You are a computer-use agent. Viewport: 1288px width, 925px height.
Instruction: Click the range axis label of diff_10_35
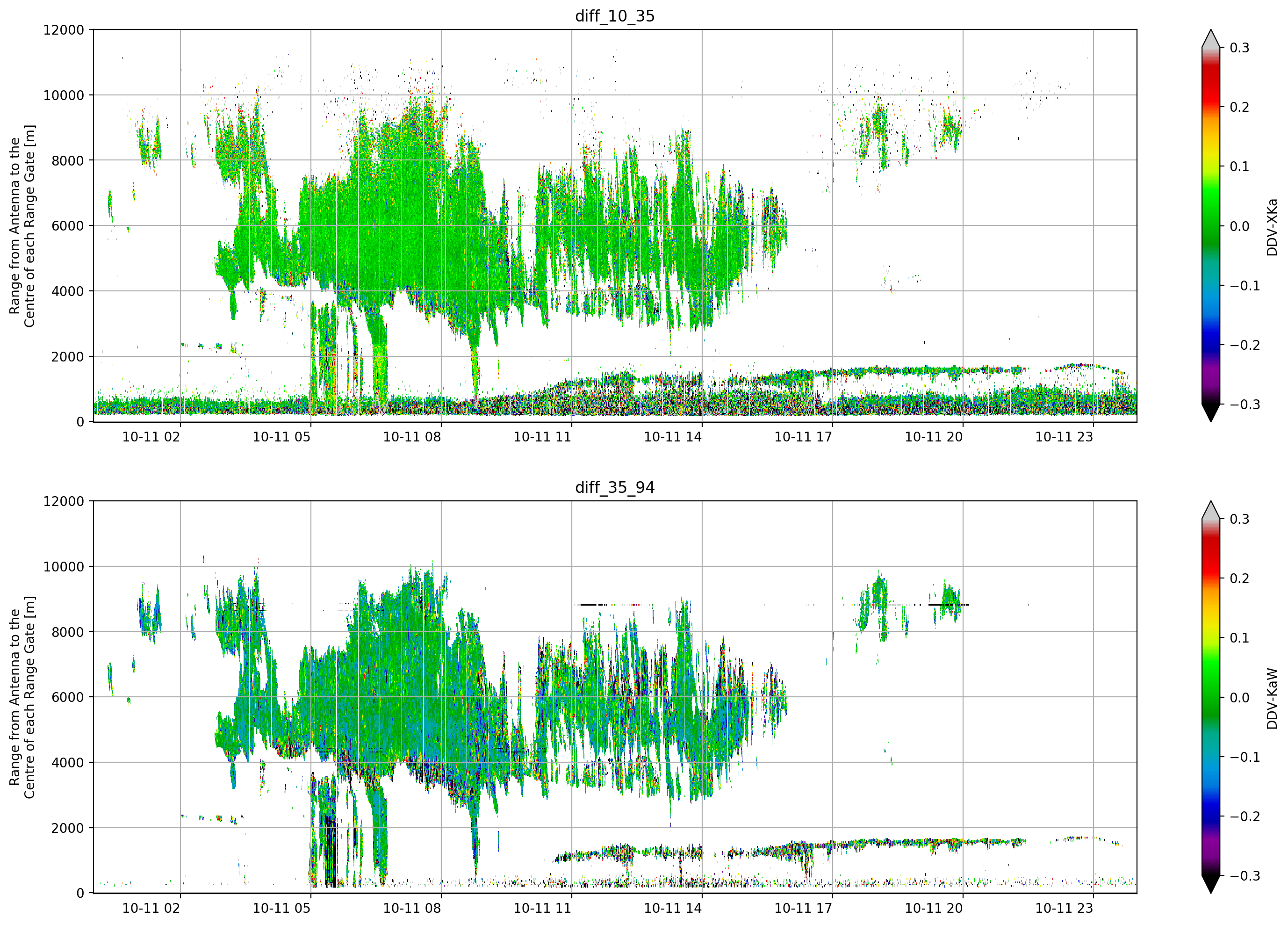point(22,225)
